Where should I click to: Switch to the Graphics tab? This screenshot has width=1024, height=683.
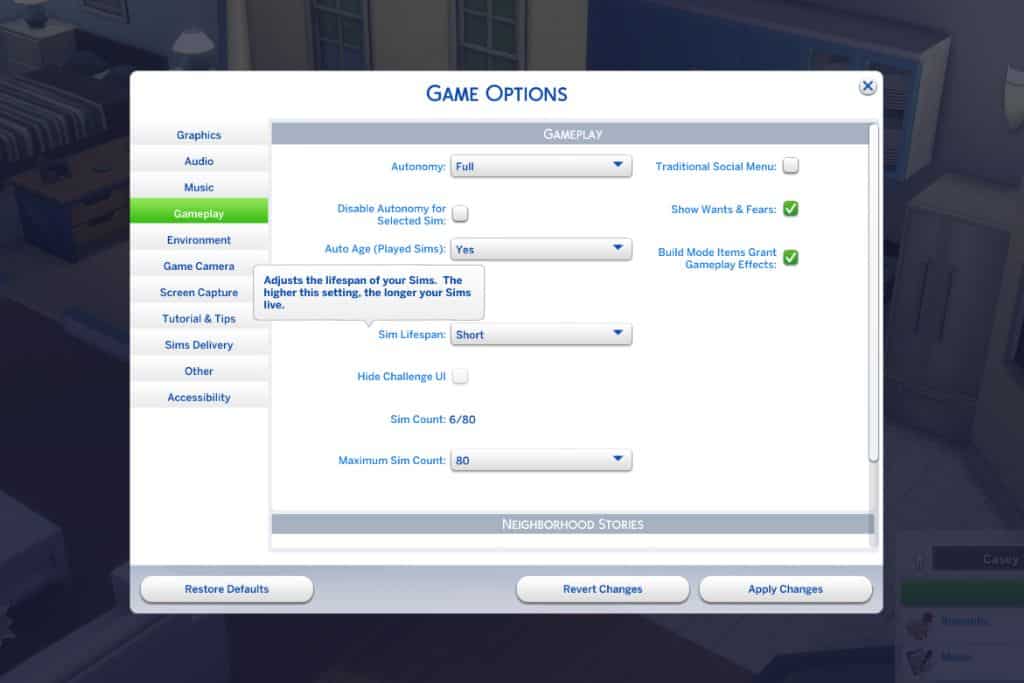(199, 135)
